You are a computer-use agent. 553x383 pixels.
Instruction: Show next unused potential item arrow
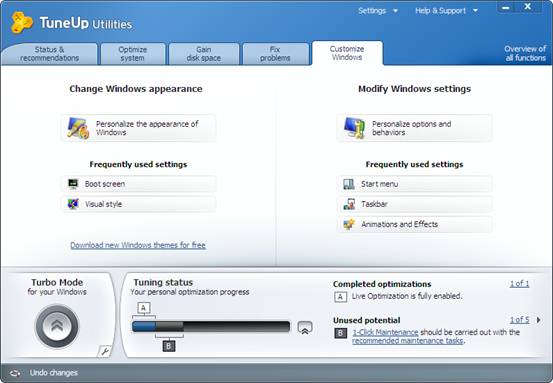539,320
